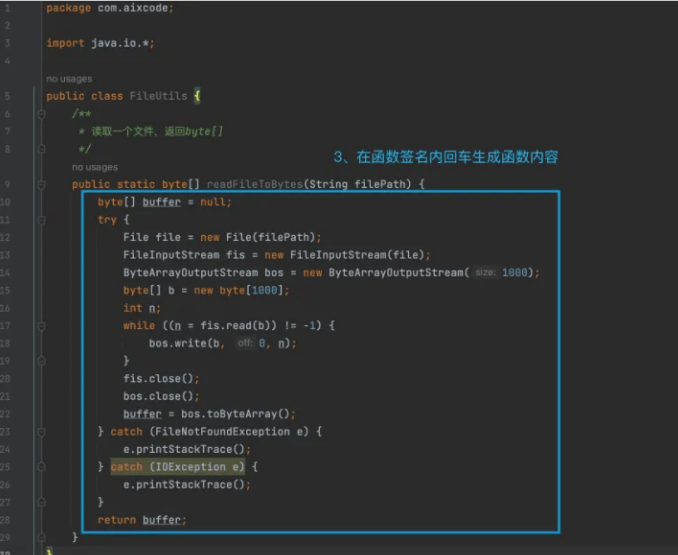Click 'java.io.*' import path
Viewport: 678px width, 555px height.
pos(120,43)
